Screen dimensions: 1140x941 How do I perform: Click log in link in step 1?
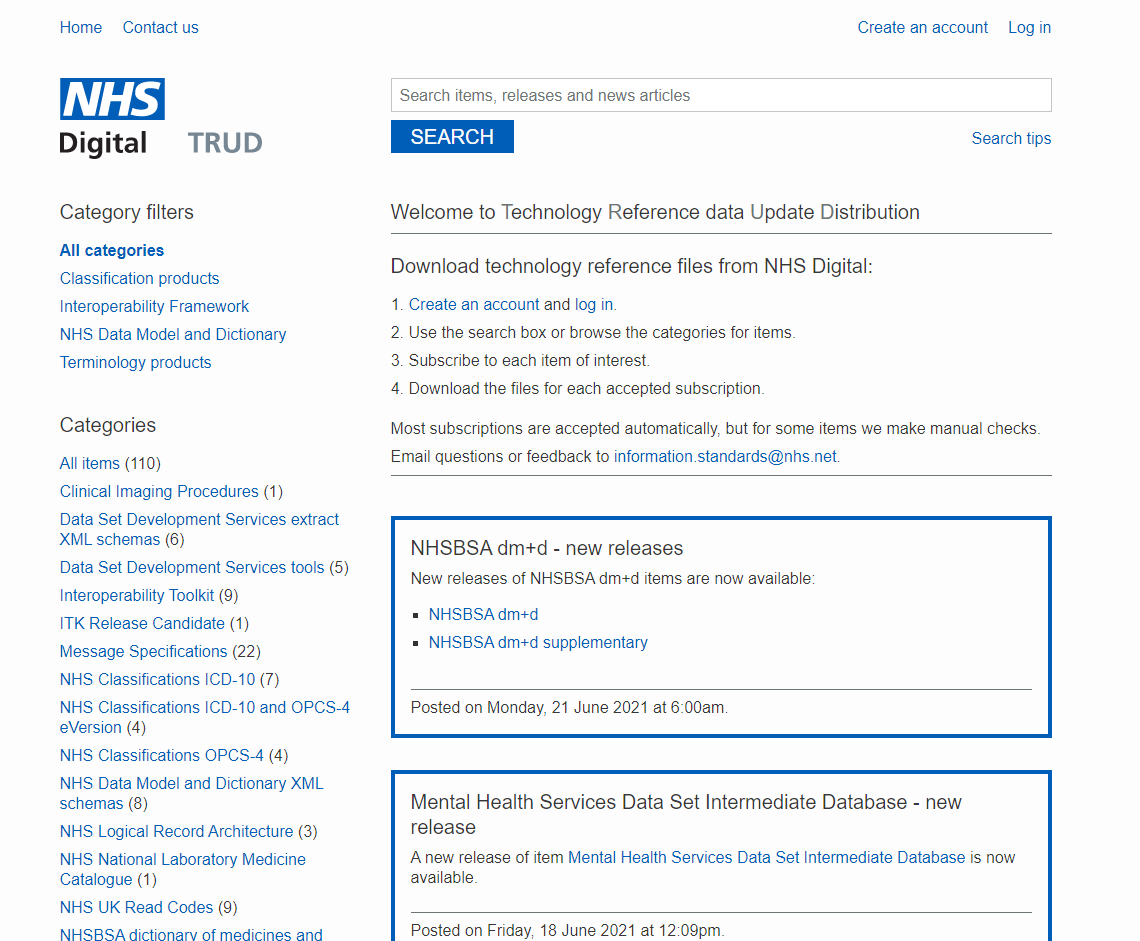[x=594, y=305]
